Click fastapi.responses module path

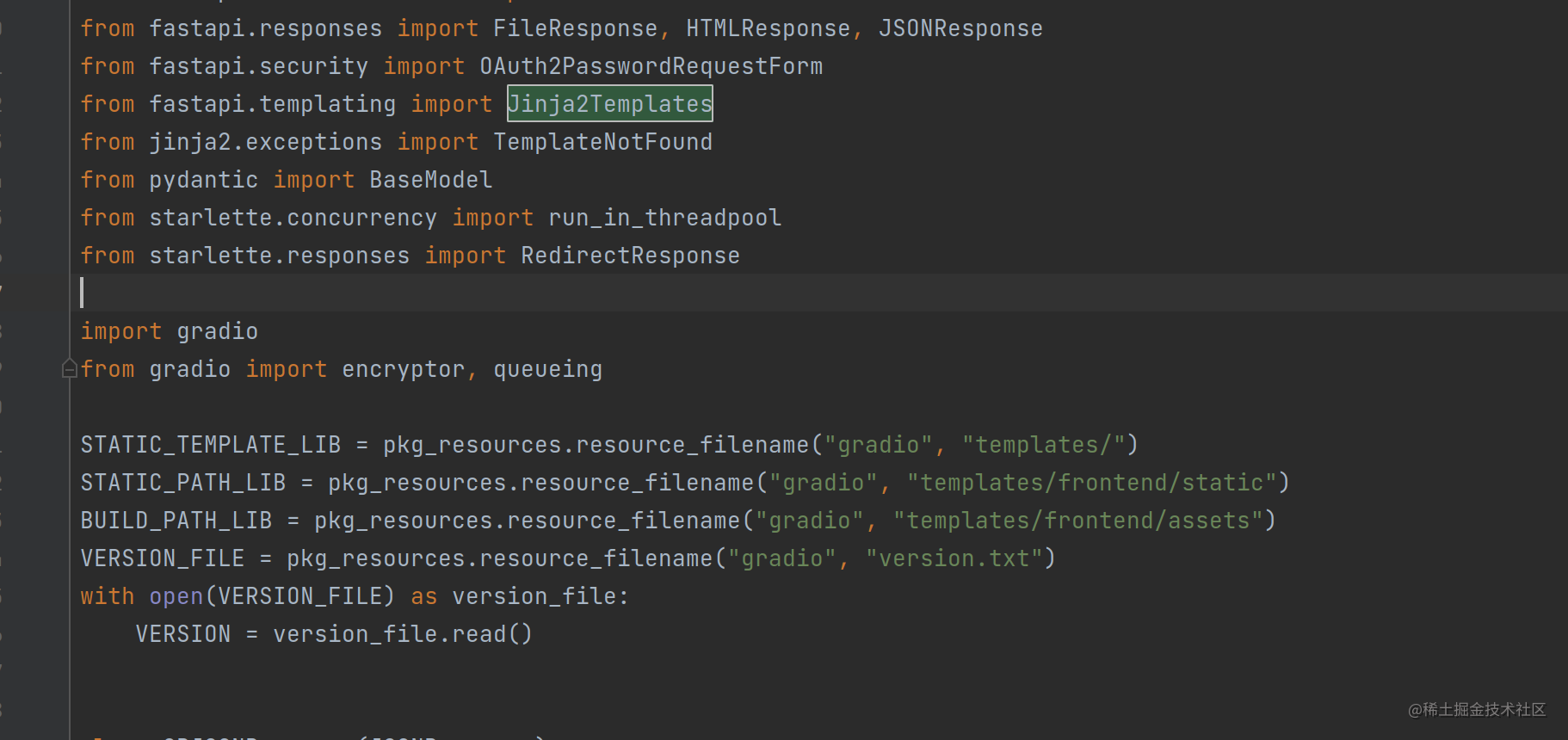pos(266,28)
